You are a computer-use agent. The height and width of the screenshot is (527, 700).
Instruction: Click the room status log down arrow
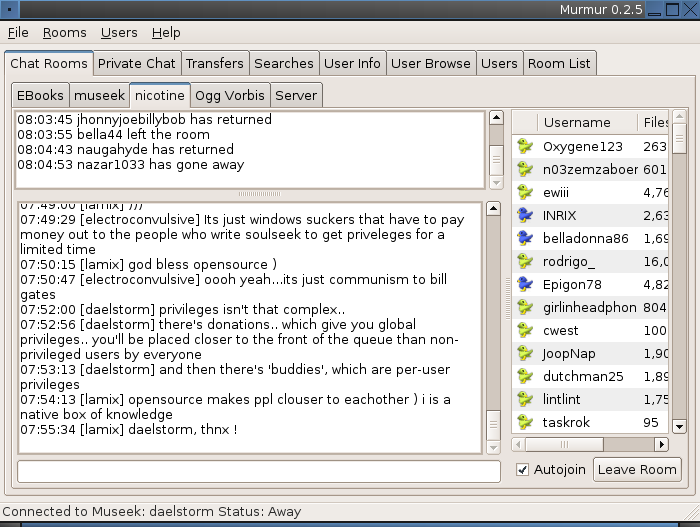click(x=496, y=182)
